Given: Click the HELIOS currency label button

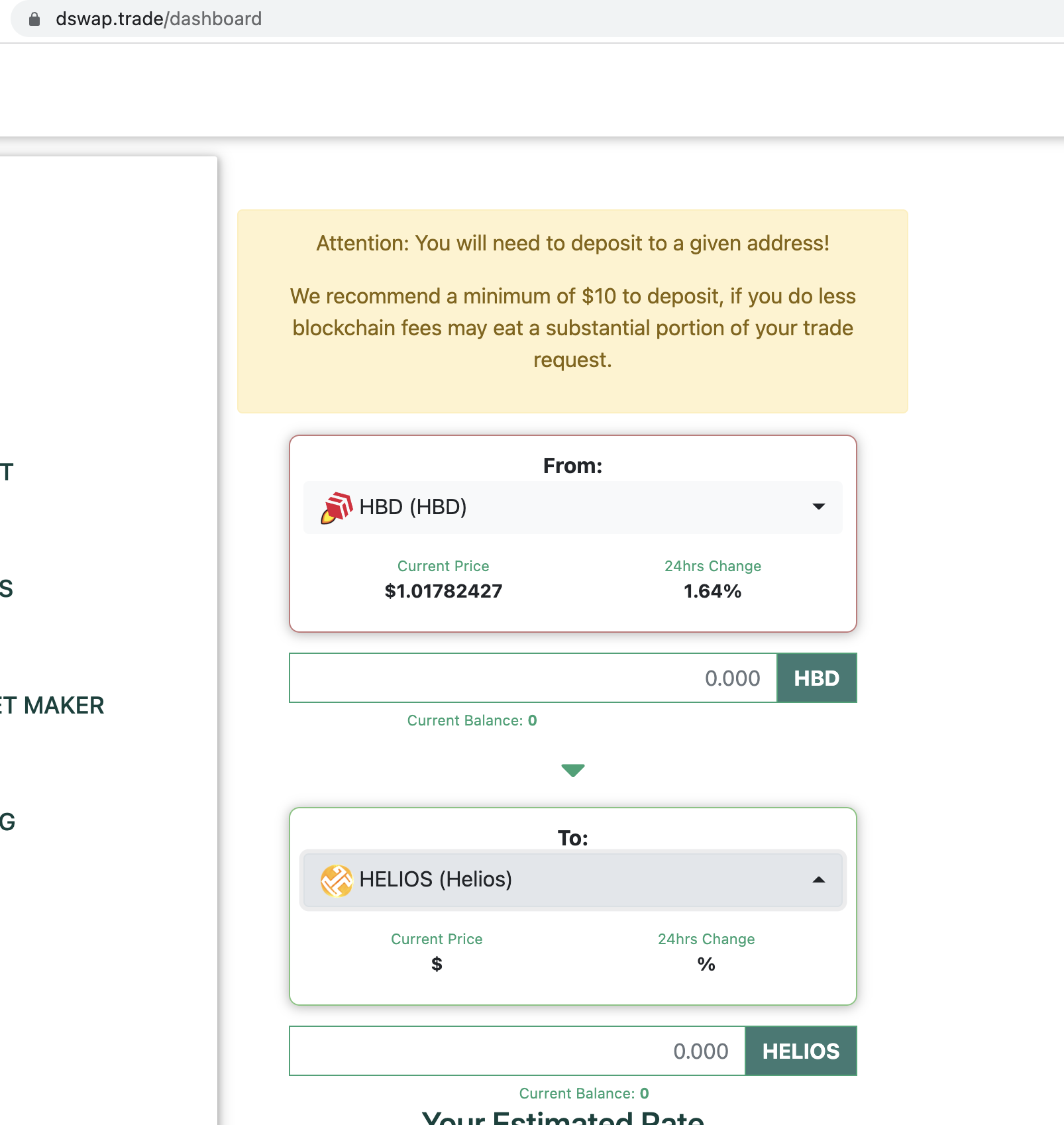Looking at the screenshot, I should (801, 1051).
